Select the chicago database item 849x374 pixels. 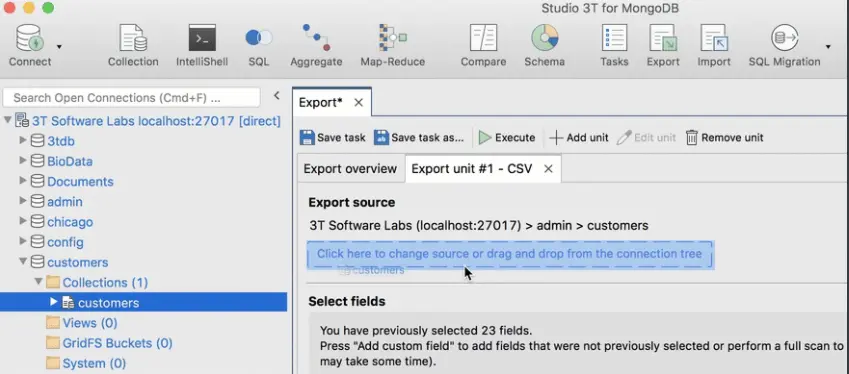[x=70, y=222]
